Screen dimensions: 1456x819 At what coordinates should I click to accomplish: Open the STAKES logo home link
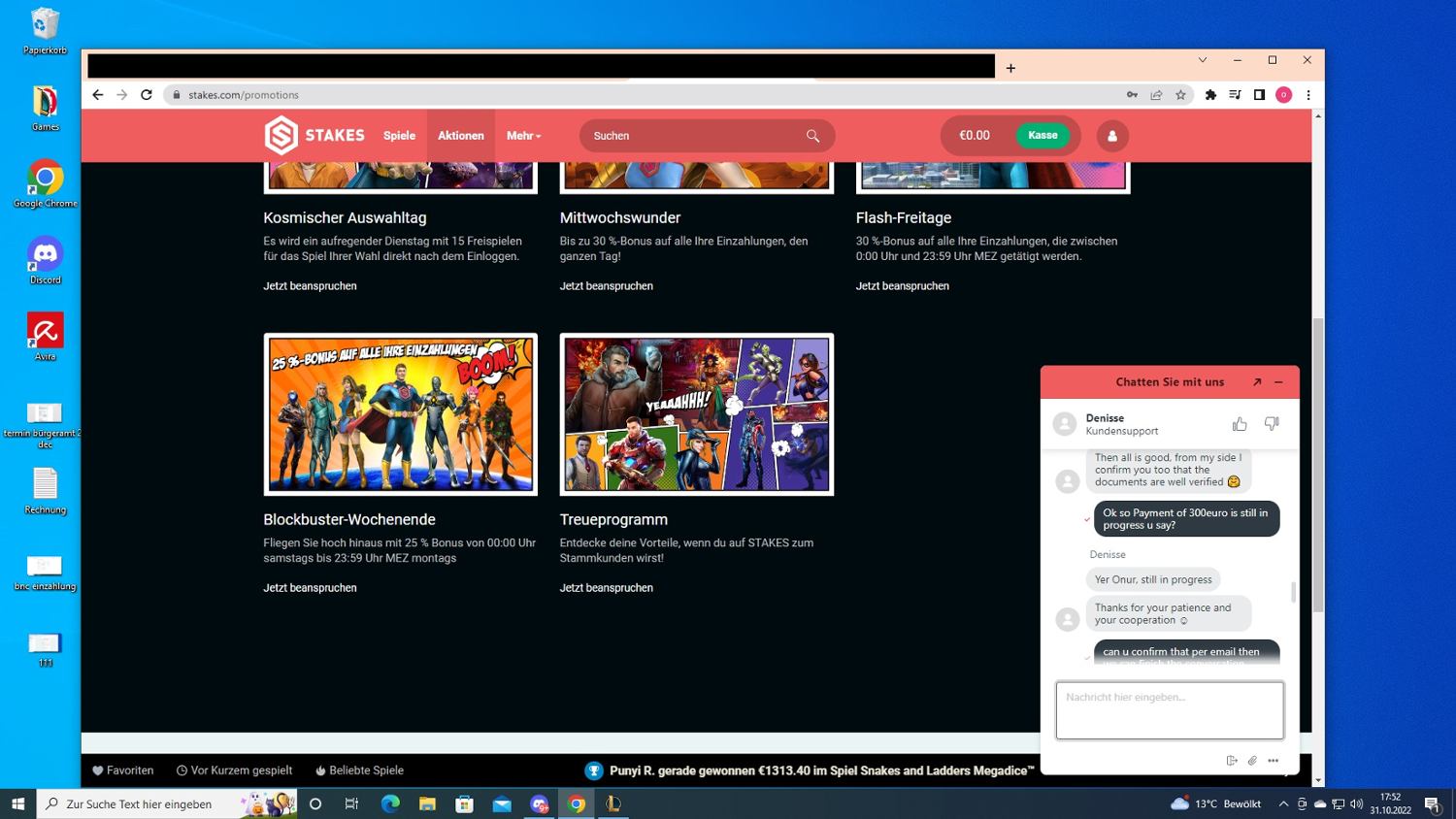(x=314, y=136)
